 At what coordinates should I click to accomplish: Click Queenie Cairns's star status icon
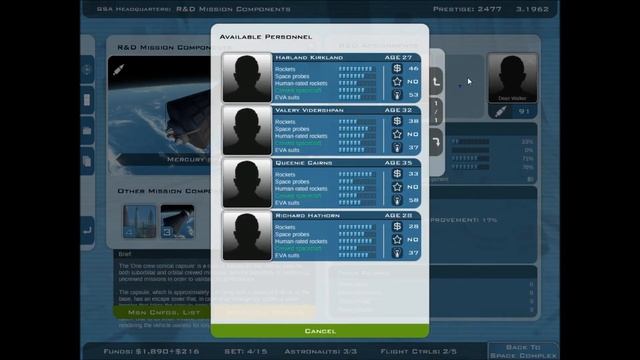pos(397,187)
